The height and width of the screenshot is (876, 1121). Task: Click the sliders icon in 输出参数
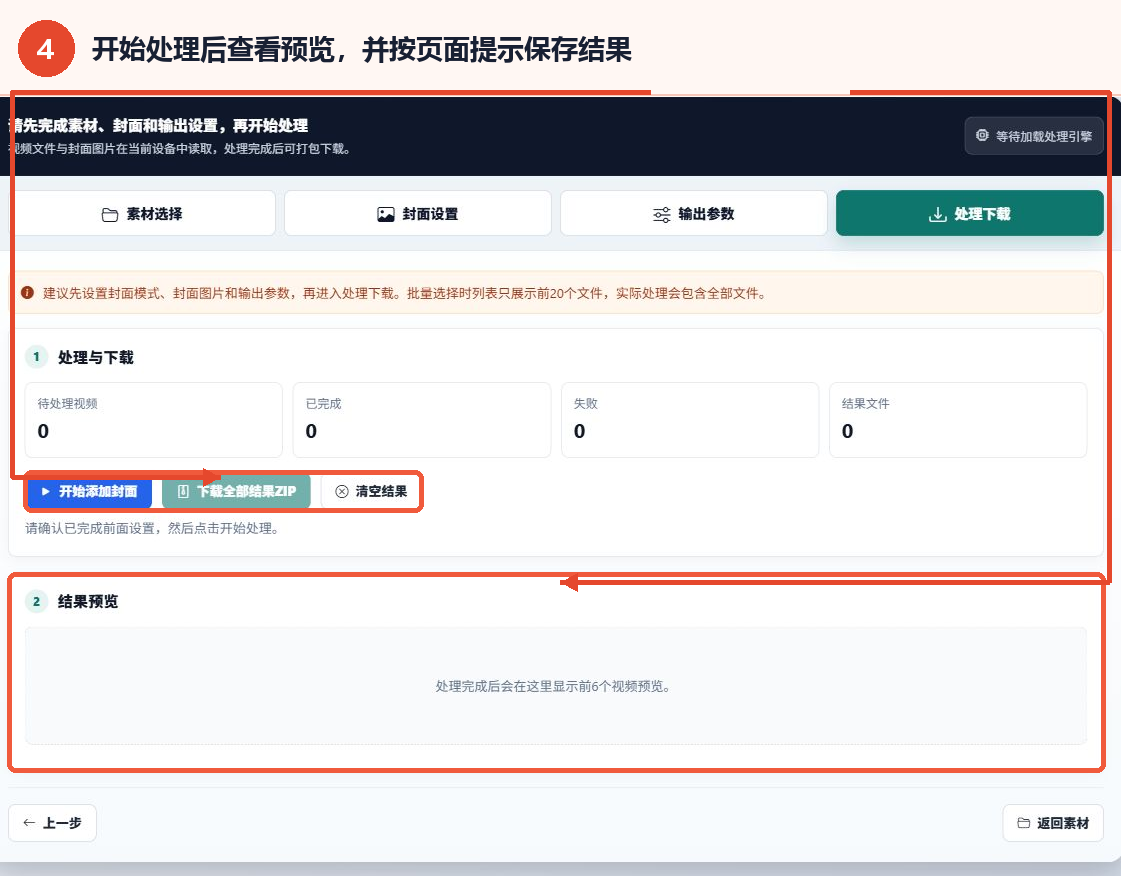pos(661,215)
